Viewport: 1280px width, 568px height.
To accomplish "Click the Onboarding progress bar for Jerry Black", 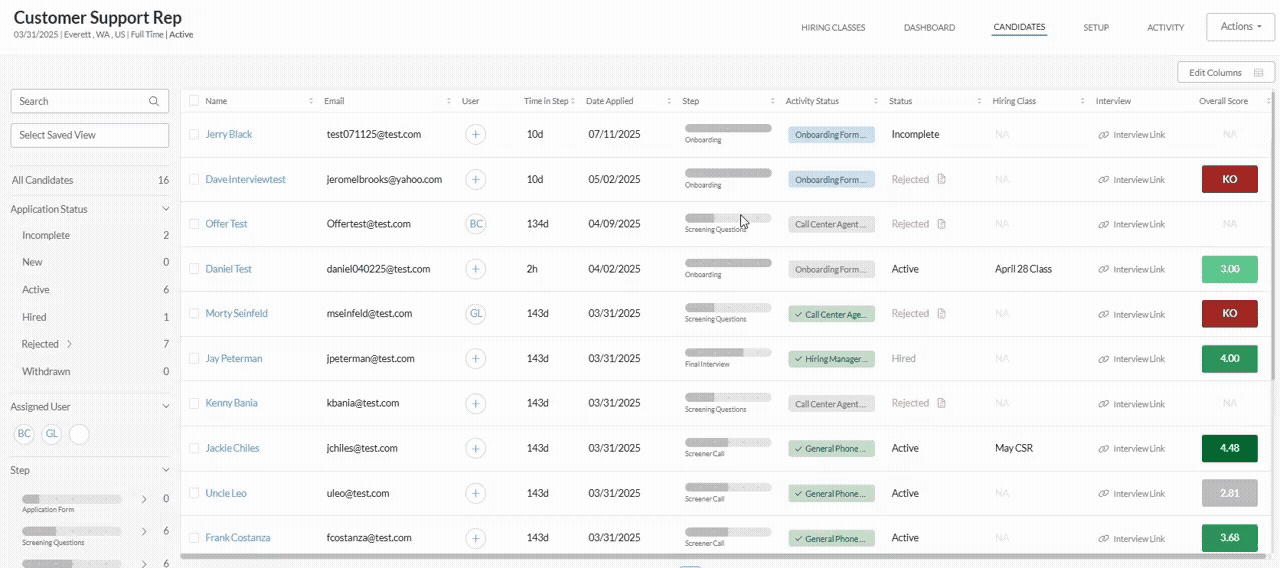I will [728, 129].
